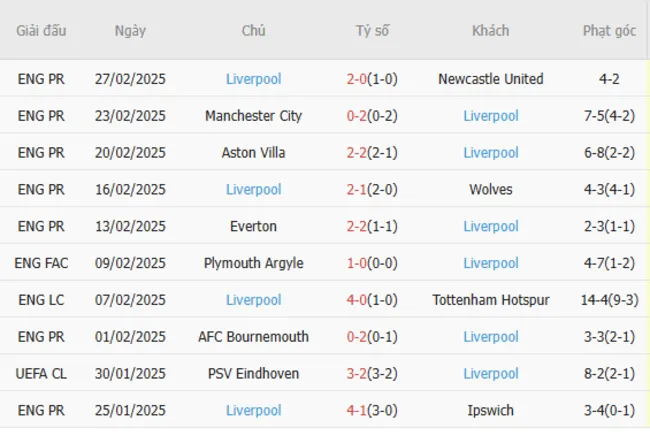Select the Tottenham Hotspur team link
650x443 pixels.
(490, 300)
